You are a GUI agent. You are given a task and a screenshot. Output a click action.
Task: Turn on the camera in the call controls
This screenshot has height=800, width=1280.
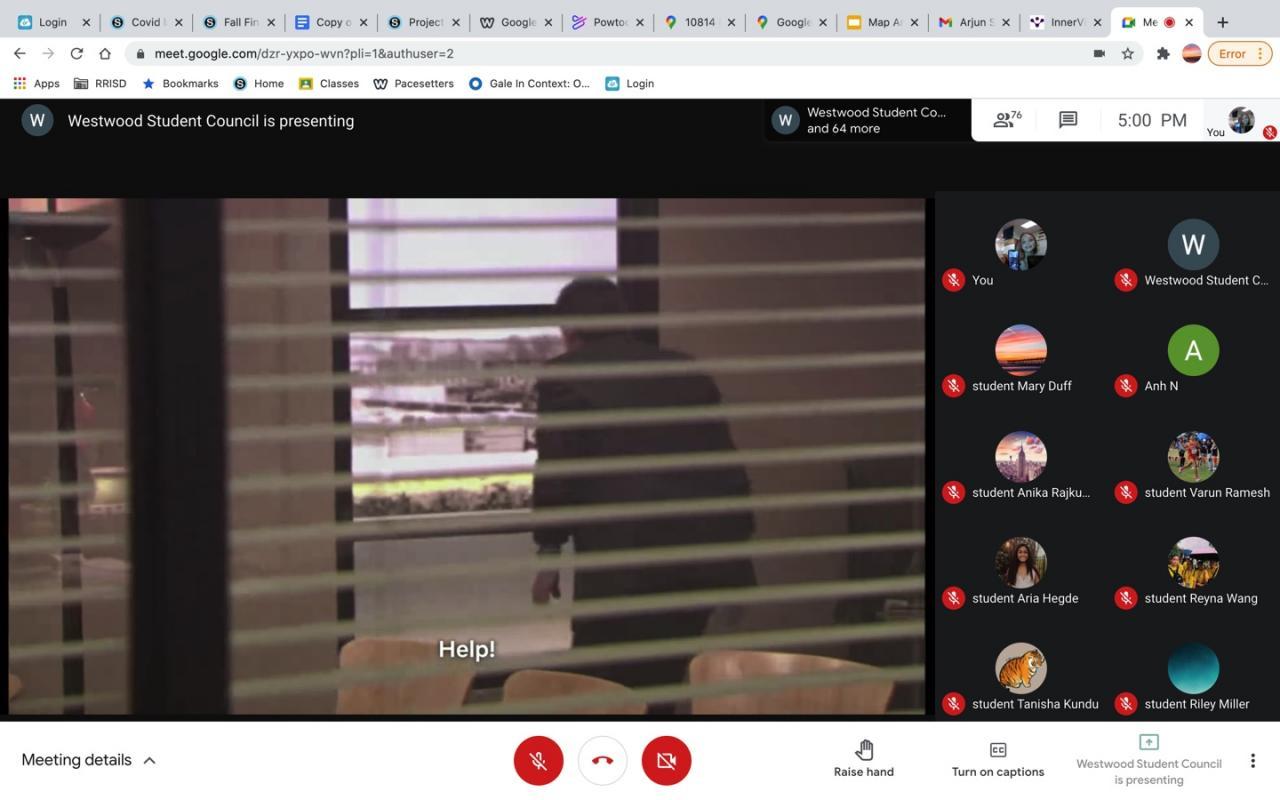tap(666, 761)
